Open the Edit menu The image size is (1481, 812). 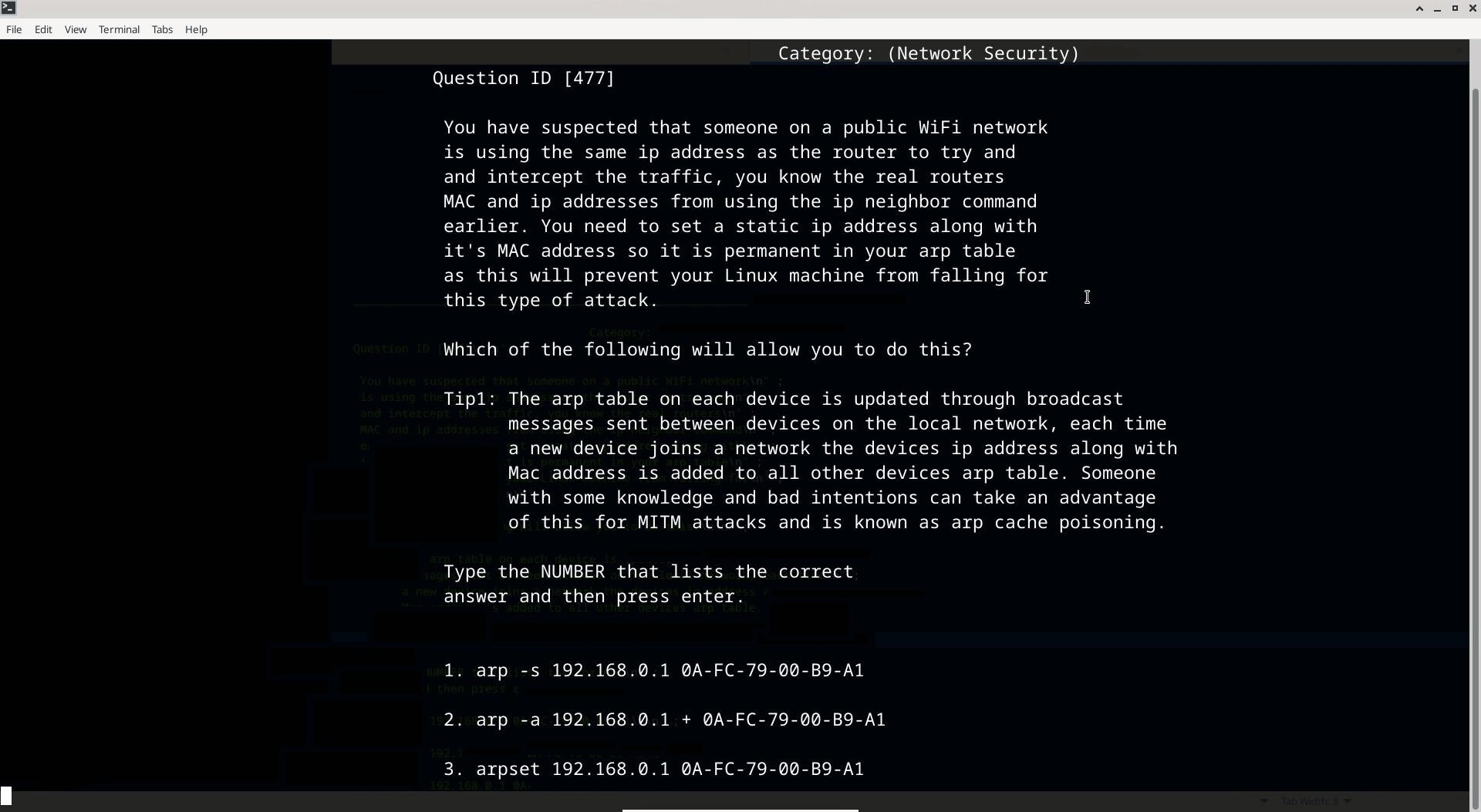click(x=43, y=29)
